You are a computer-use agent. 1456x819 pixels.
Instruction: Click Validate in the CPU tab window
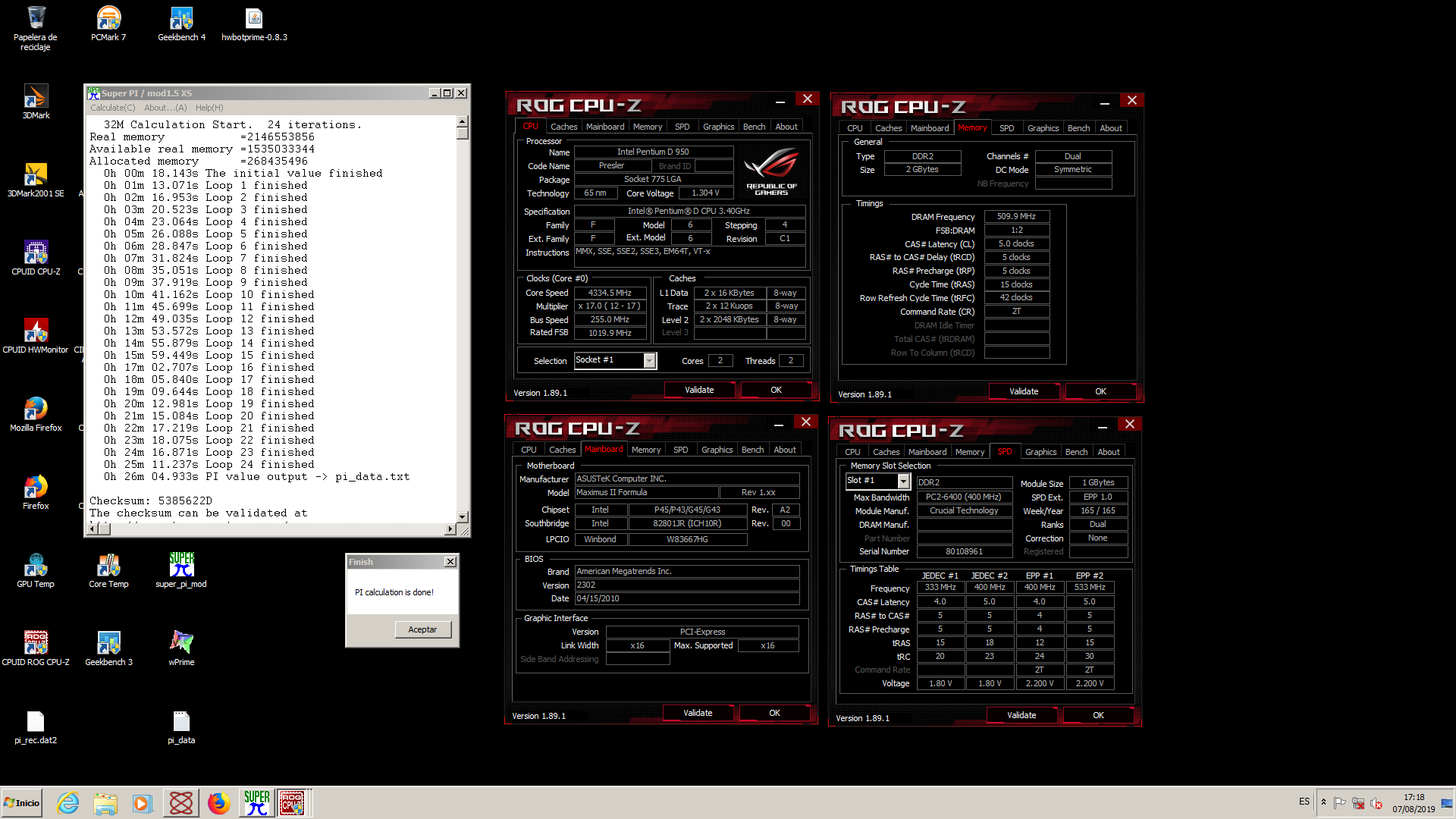tap(699, 390)
